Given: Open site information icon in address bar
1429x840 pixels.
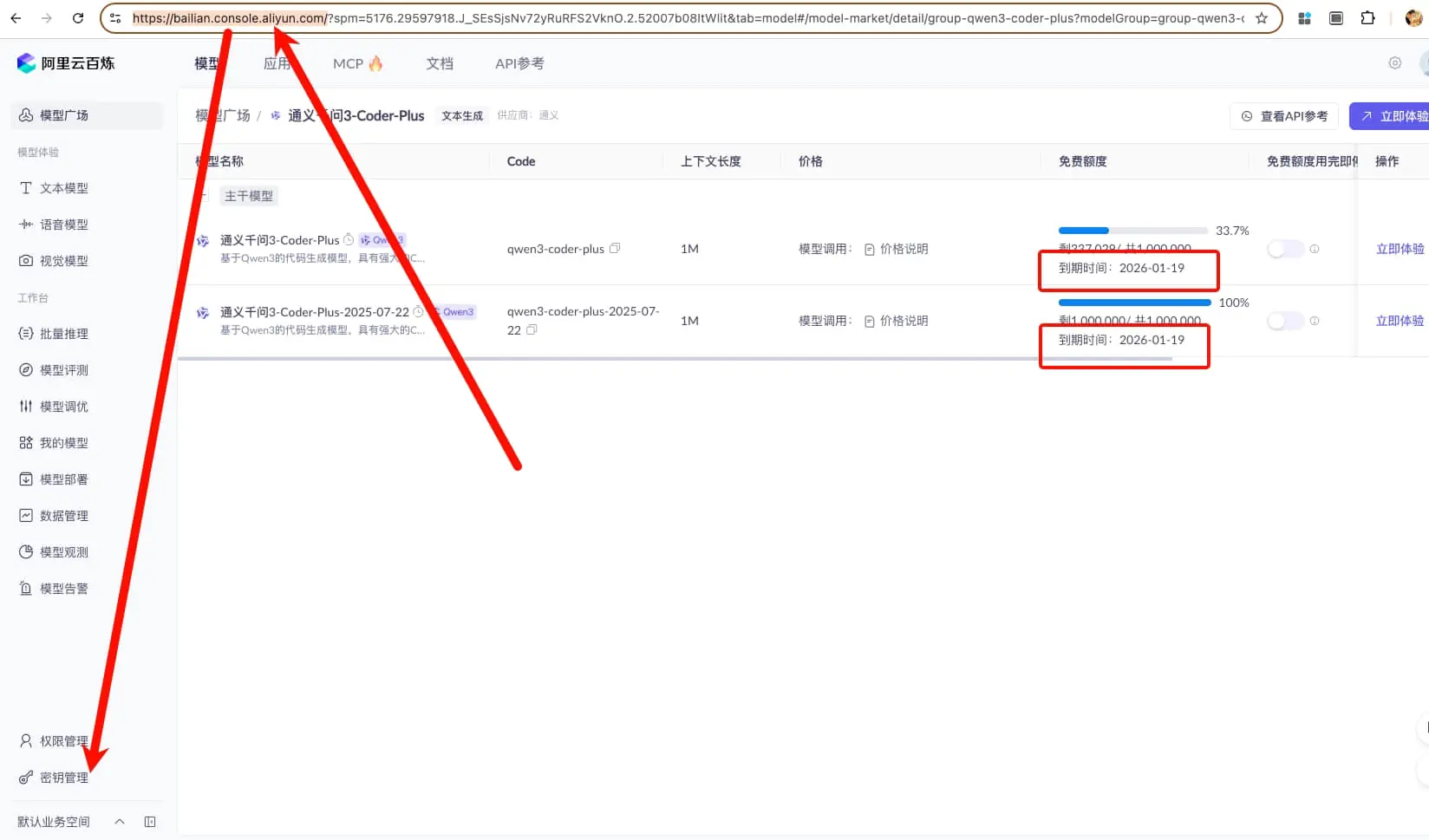Looking at the screenshot, I should tap(115, 18).
